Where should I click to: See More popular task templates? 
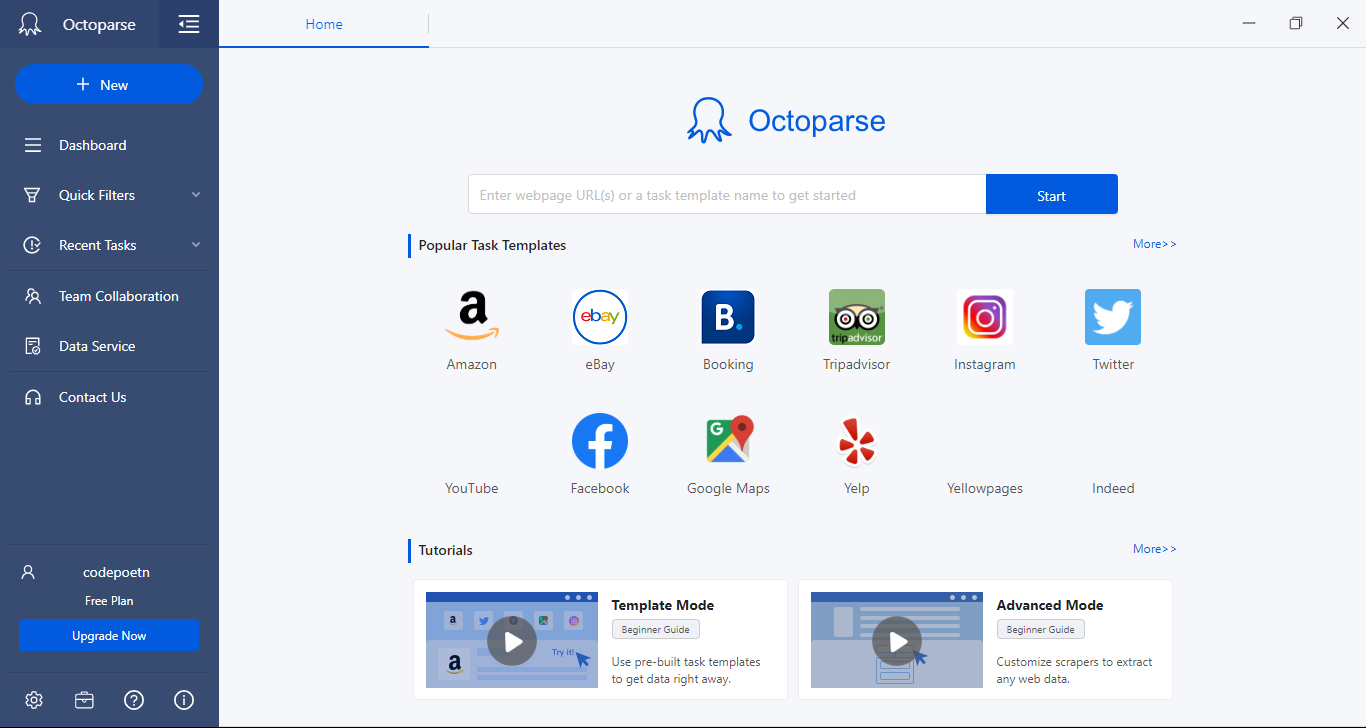tap(1155, 244)
